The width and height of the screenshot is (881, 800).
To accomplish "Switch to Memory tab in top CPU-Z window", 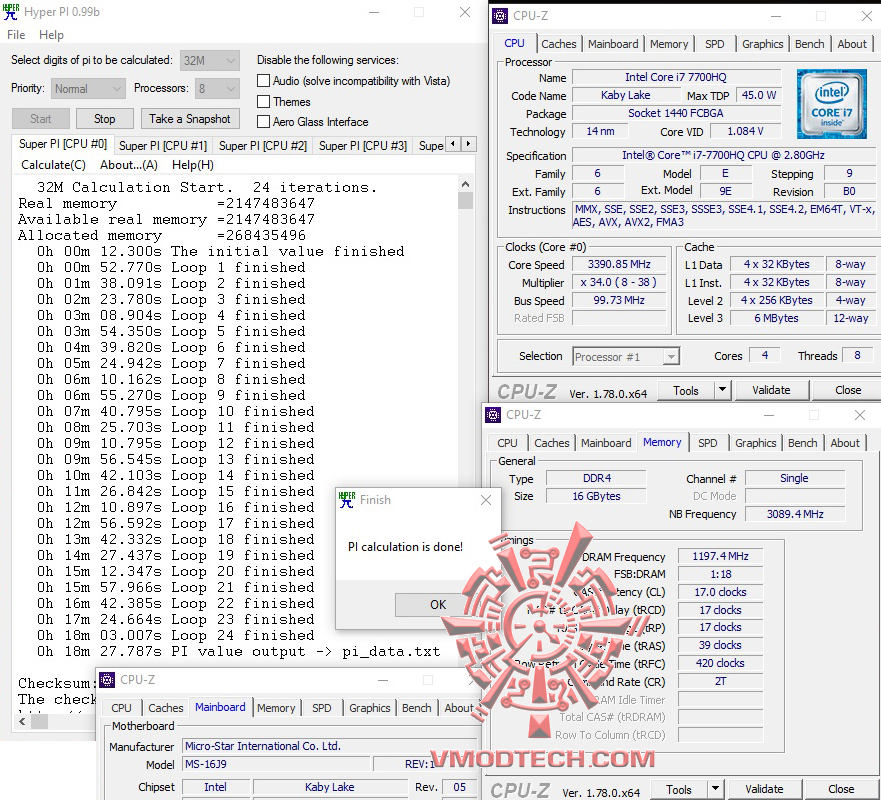I will [669, 44].
